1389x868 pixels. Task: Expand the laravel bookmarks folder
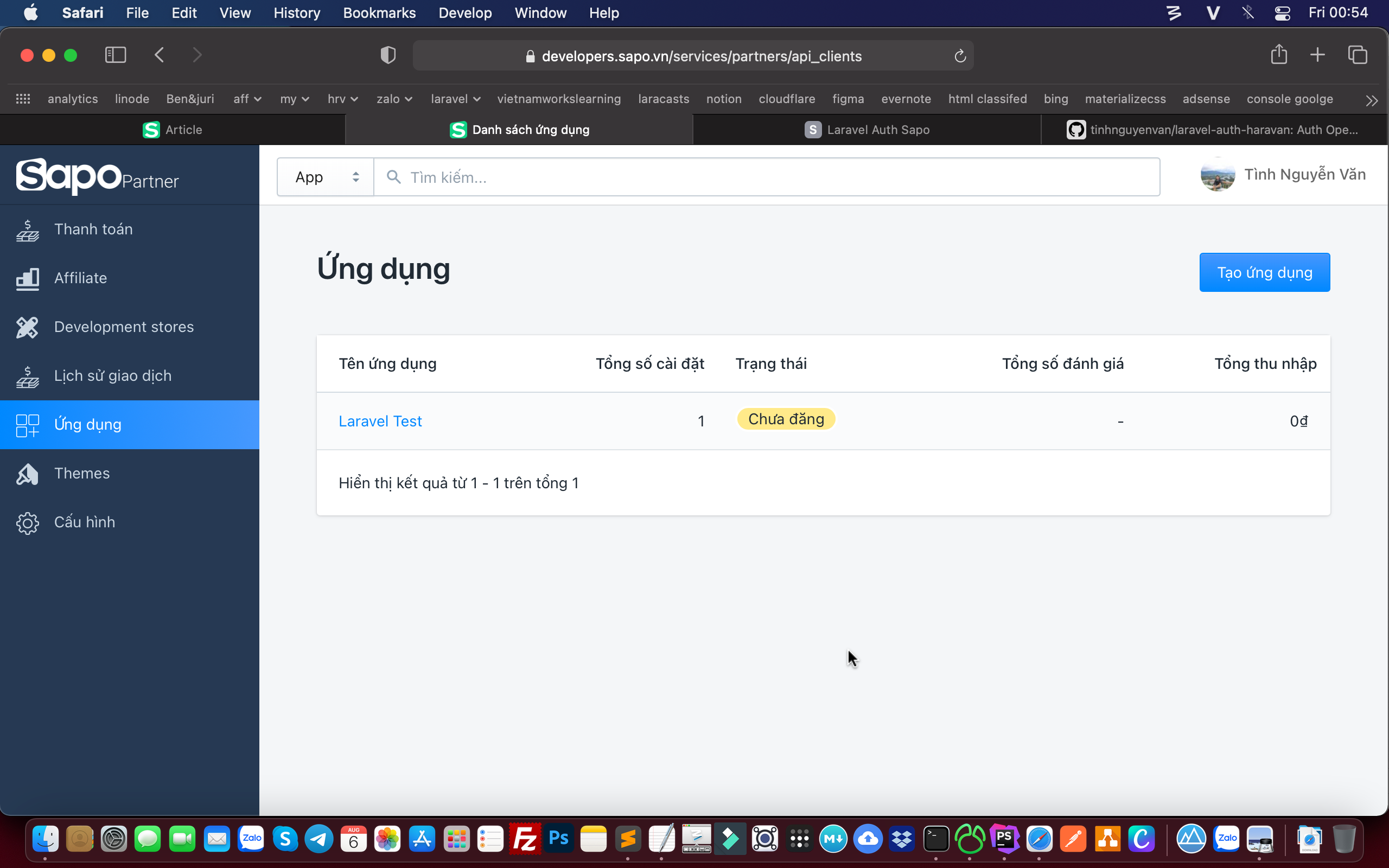[455, 99]
